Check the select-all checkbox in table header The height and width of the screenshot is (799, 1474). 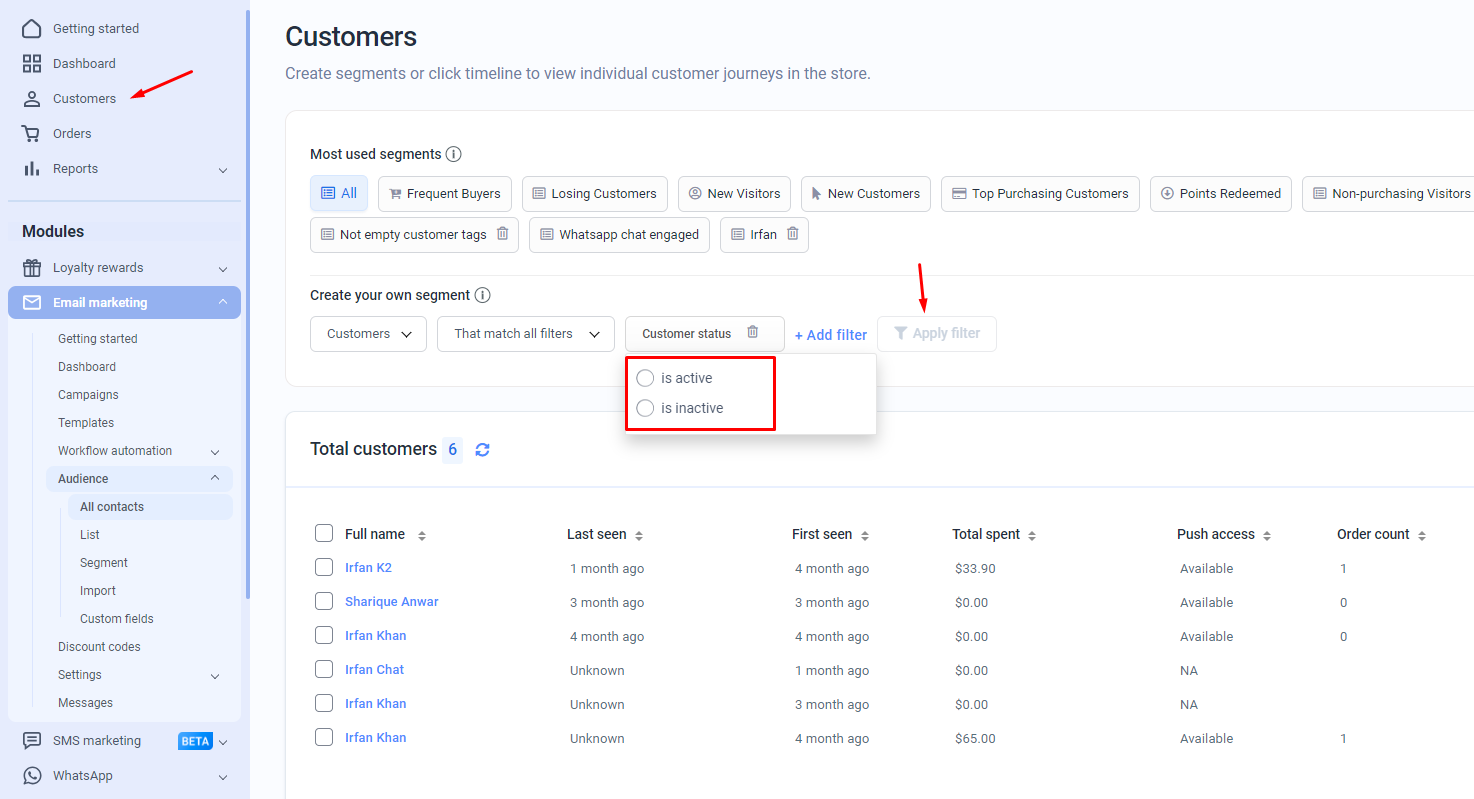tap(324, 533)
